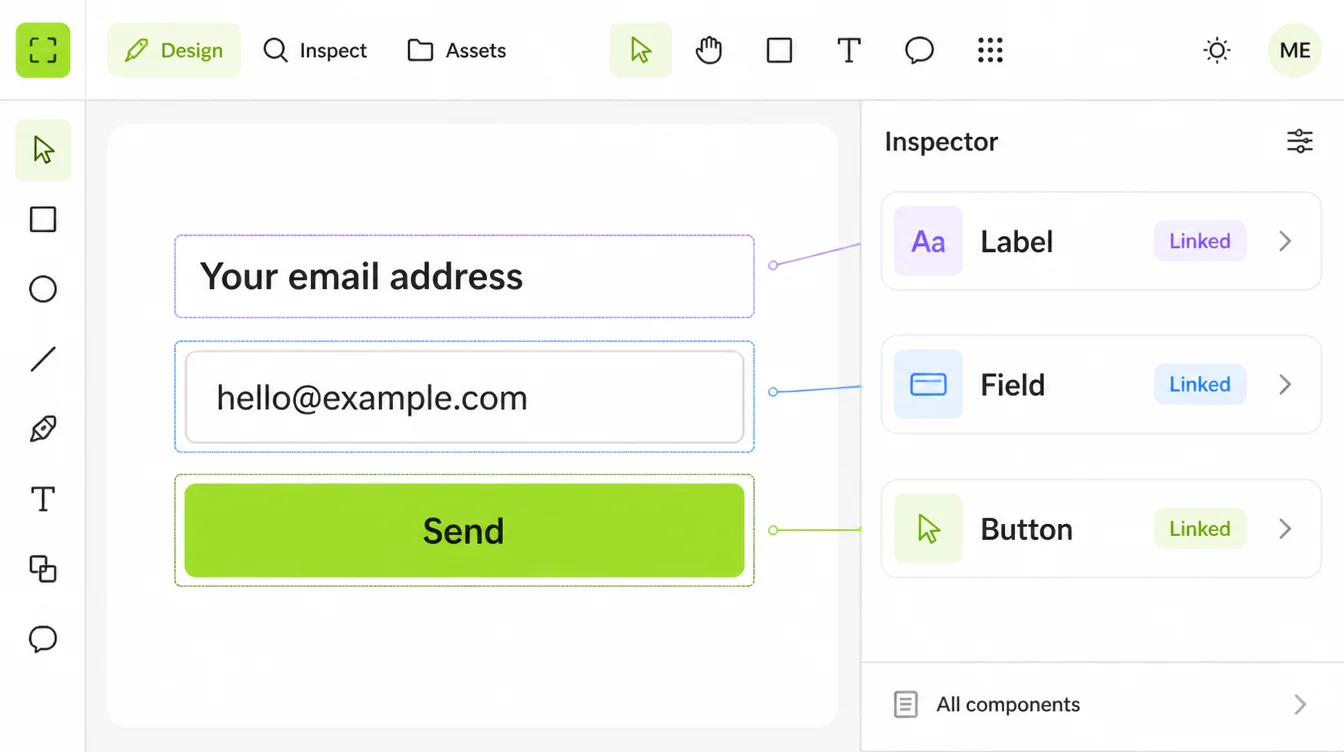The width and height of the screenshot is (1344, 752).
Task: Click the hello@example.com input field
Action: point(464,397)
